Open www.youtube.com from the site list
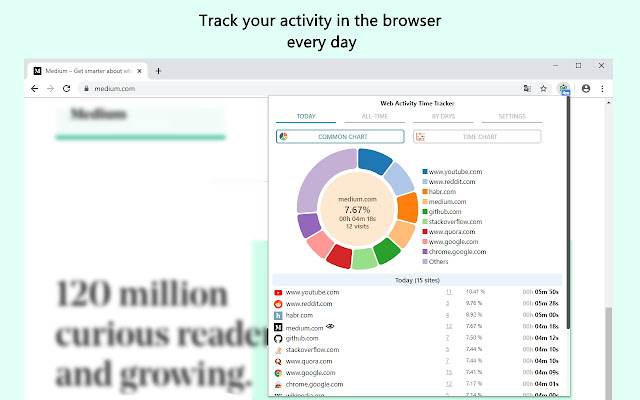Image resolution: width=640 pixels, height=400 pixels. [312, 292]
